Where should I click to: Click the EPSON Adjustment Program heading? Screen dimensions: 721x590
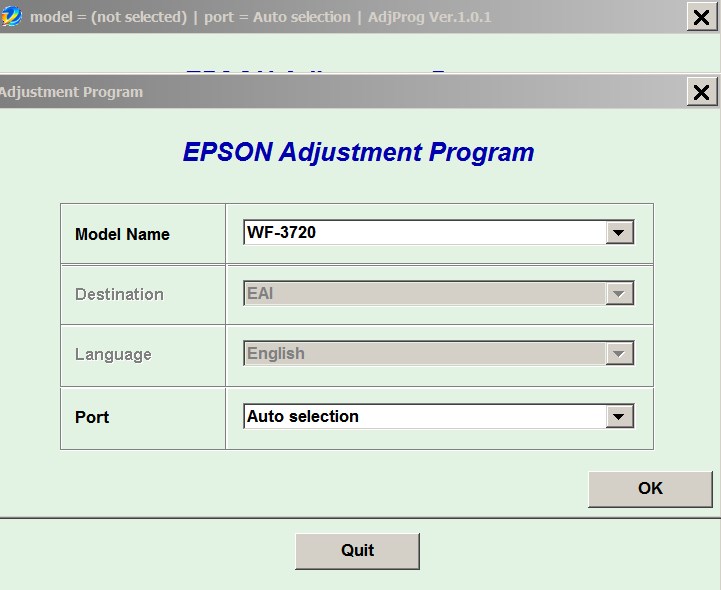click(358, 152)
